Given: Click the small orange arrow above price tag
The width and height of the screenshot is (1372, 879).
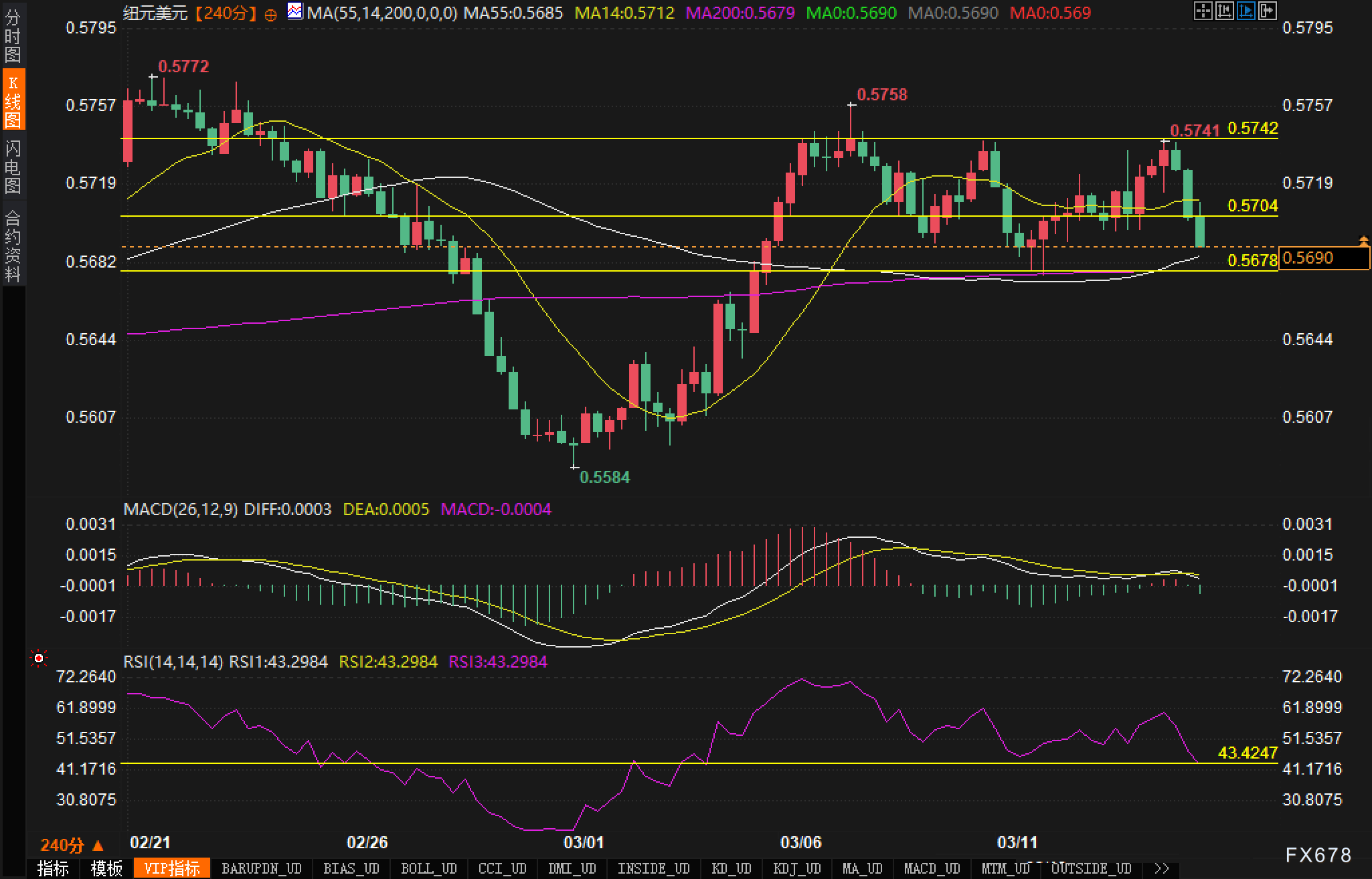Looking at the screenshot, I should [x=1363, y=240].
